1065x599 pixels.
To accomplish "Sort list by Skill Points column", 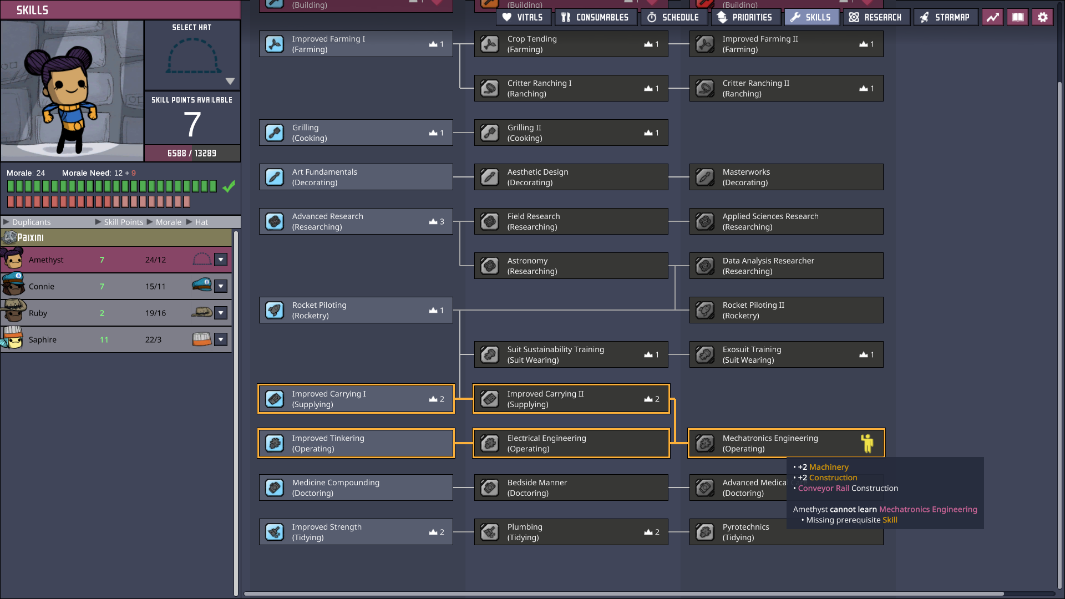I will [x=119, y=222].
